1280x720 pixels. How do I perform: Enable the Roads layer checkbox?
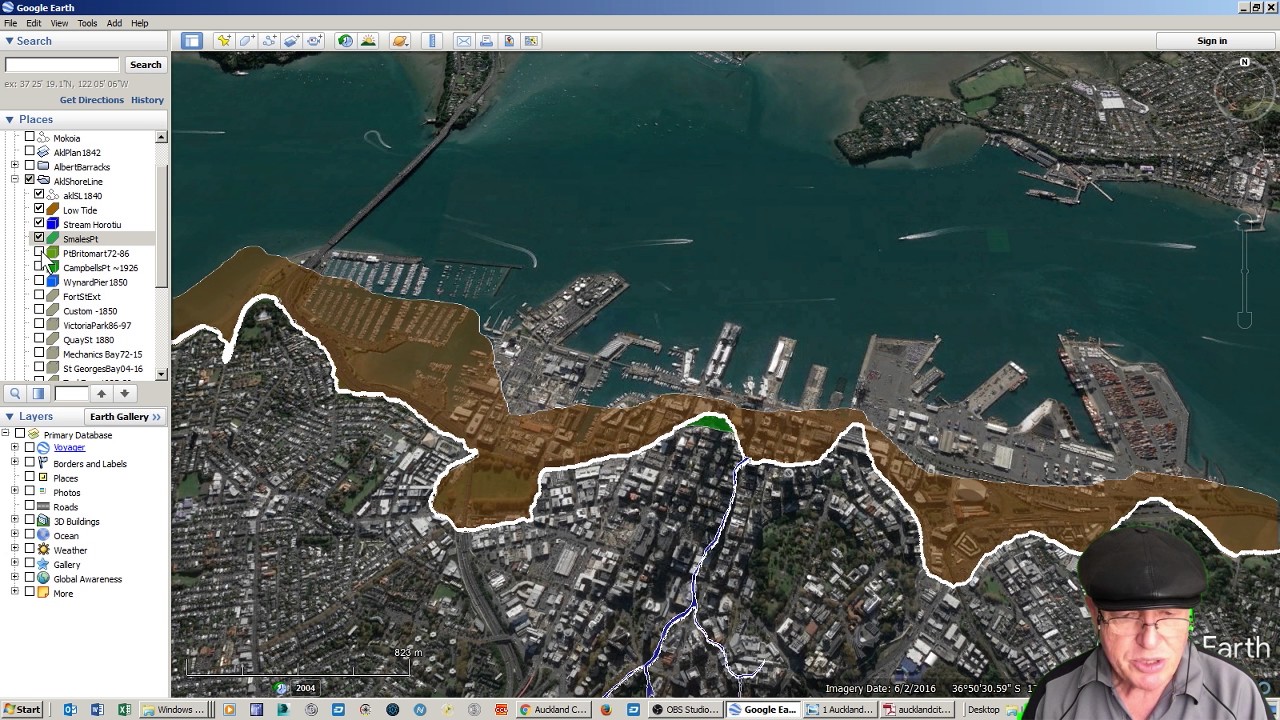pos(29,506)
